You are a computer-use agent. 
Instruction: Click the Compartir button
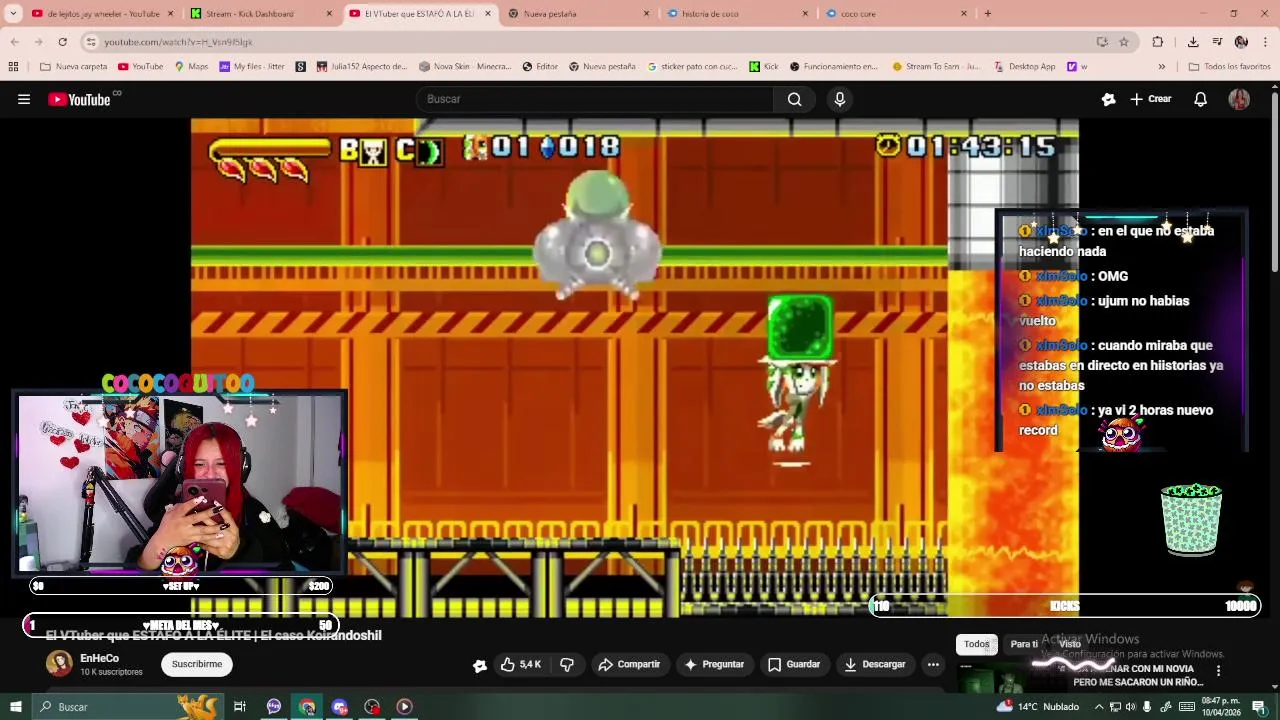tap(629, 664)
